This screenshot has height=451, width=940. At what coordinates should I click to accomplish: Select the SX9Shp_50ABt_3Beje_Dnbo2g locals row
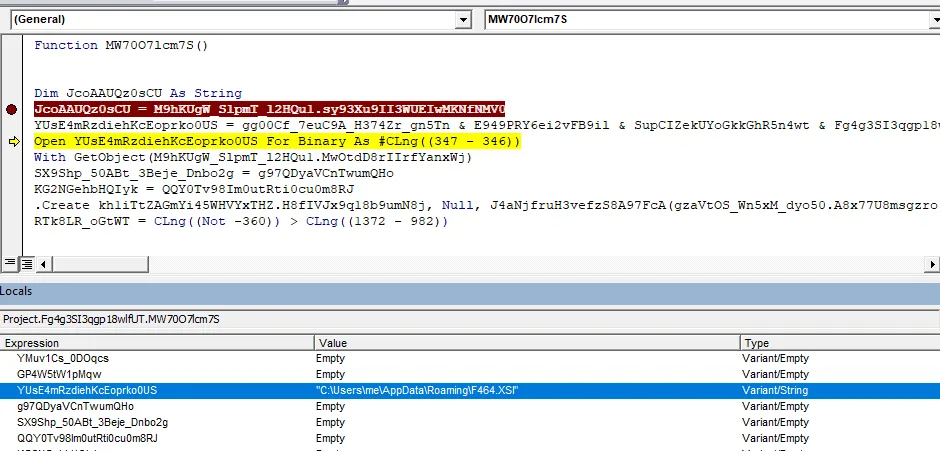(x=470, y=423)
